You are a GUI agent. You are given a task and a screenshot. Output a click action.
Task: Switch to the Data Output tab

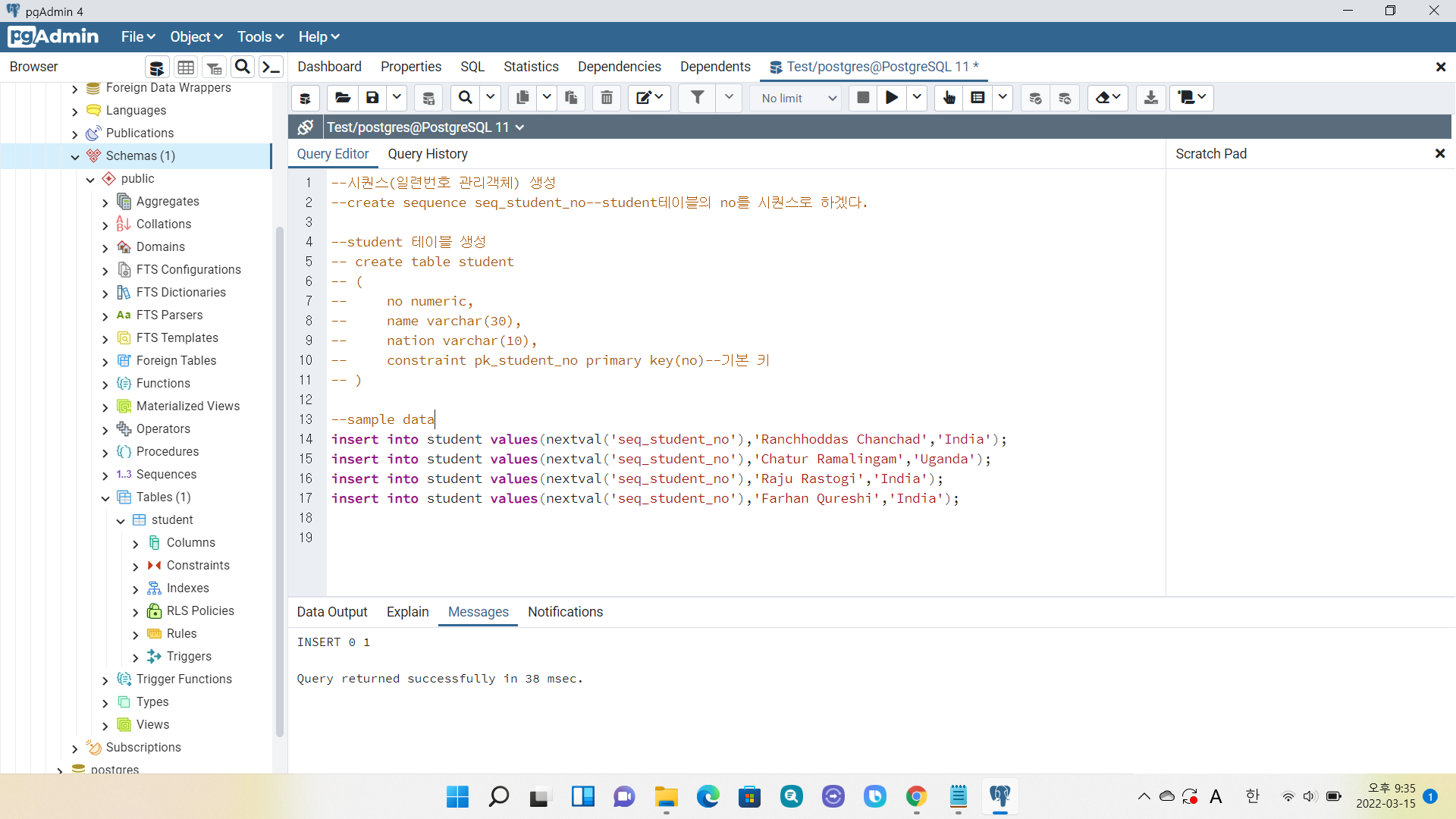[332, 612]
